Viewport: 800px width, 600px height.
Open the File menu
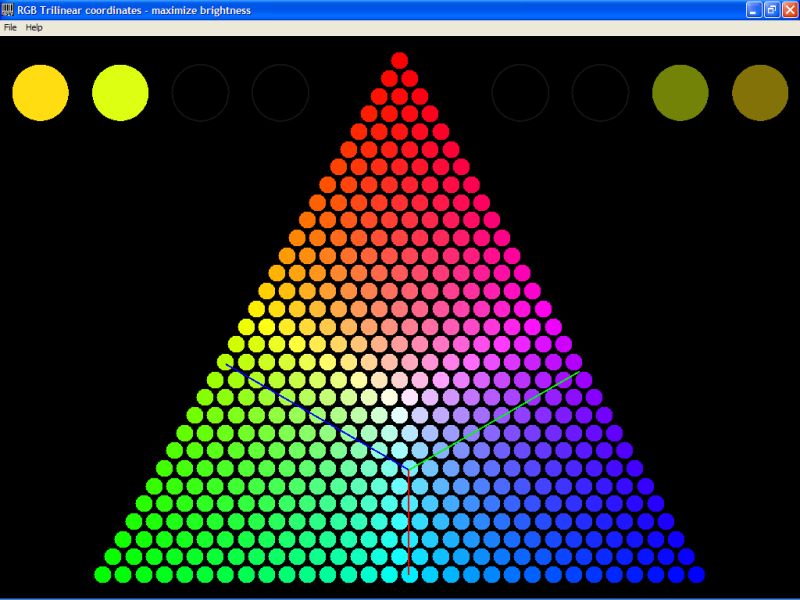tap(10, 28)
